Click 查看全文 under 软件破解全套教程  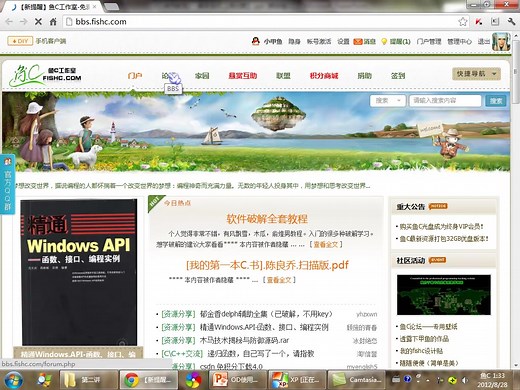[326, 244]
